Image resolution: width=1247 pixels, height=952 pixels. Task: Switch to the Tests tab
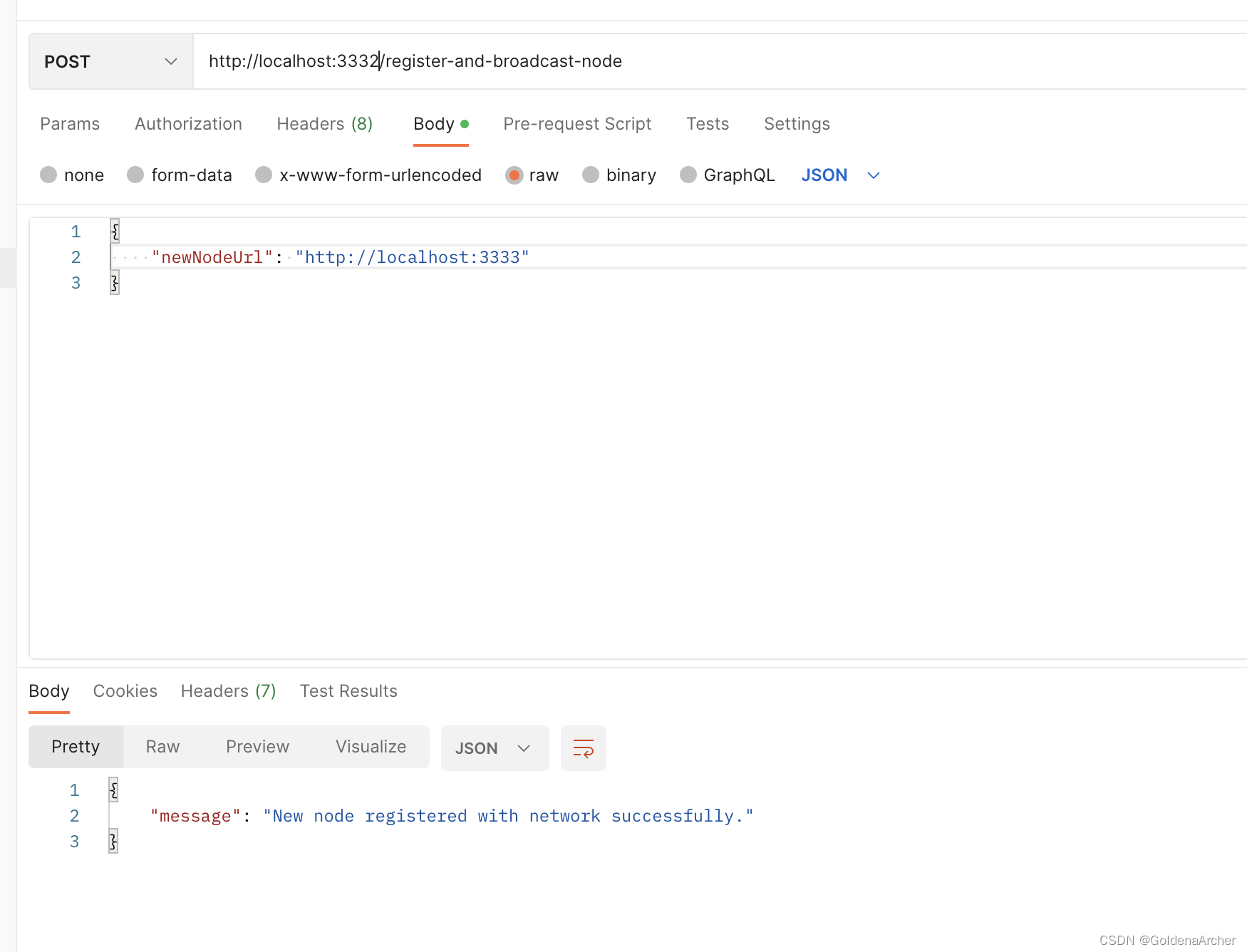708,124
